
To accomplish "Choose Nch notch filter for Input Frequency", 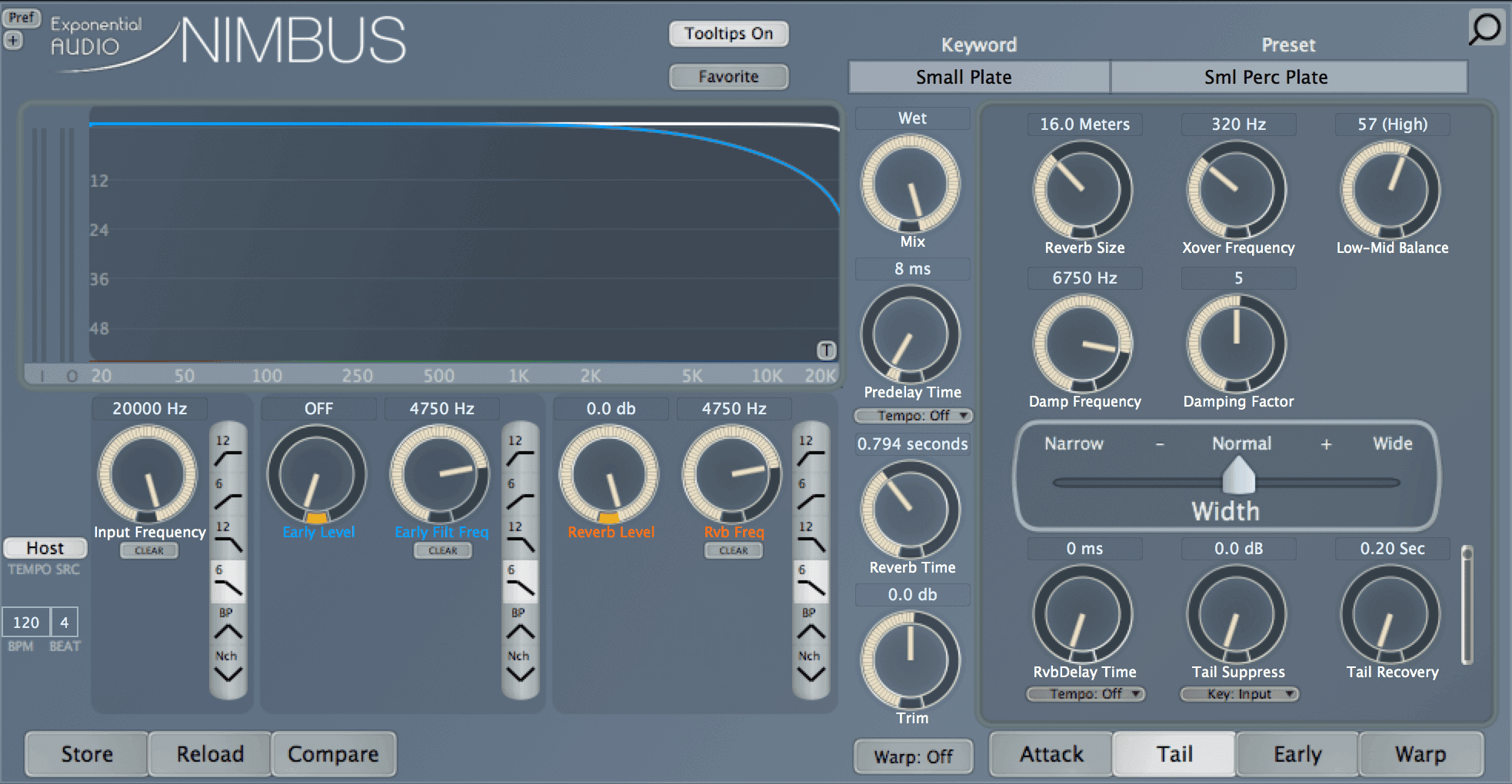I will [x=228, y=667].
